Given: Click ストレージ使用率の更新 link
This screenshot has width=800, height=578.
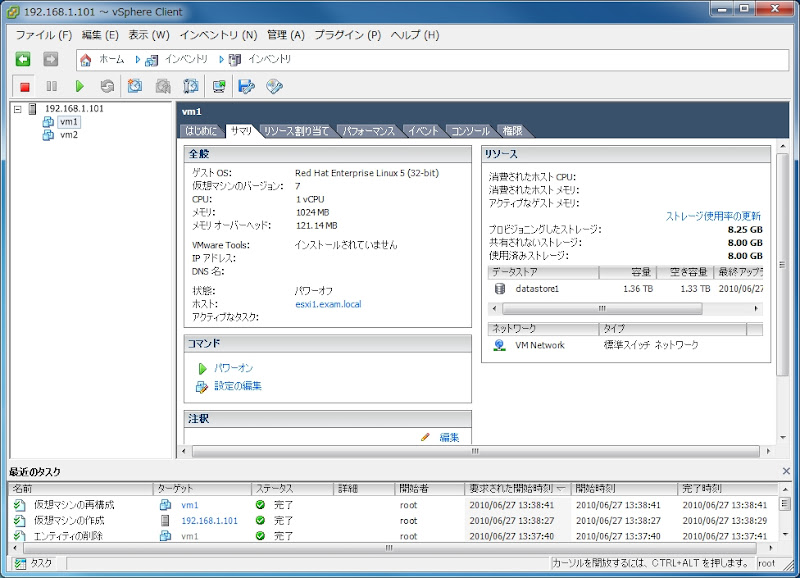Looking at the screenshot, I should 713,216.
